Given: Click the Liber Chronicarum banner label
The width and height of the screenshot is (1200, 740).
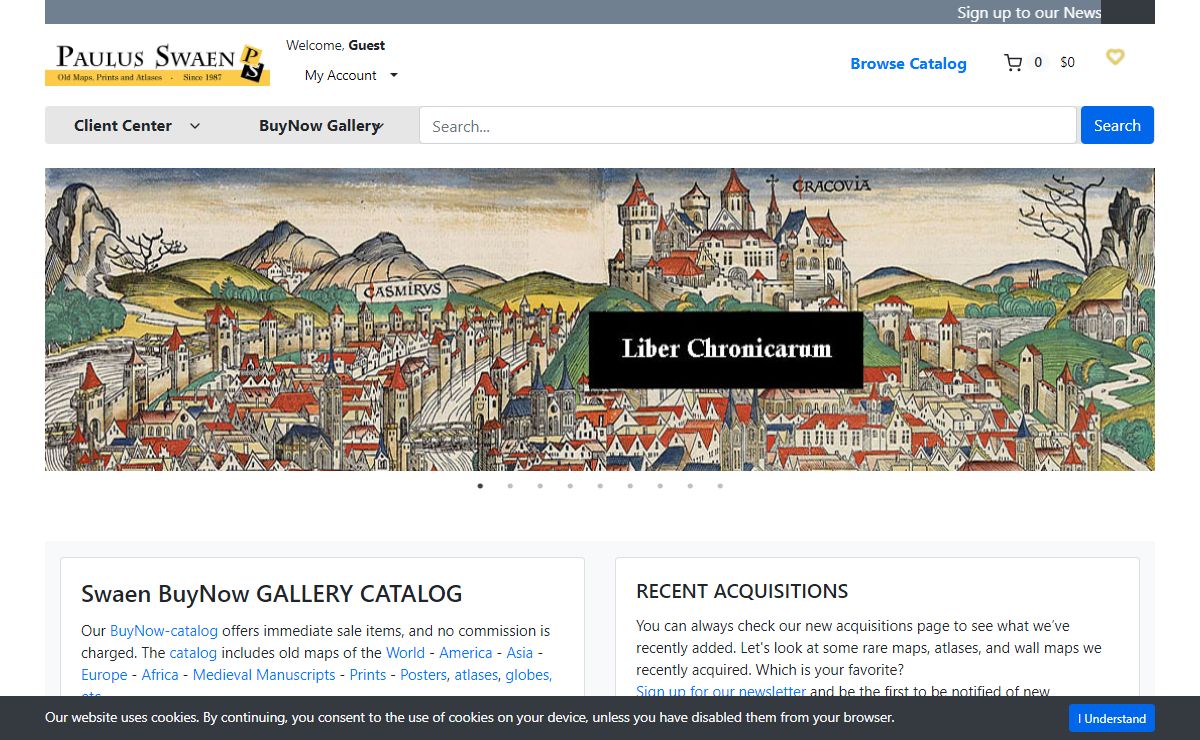Looking at the screenshot, I should pyautogui.click(x=726, y=349).
